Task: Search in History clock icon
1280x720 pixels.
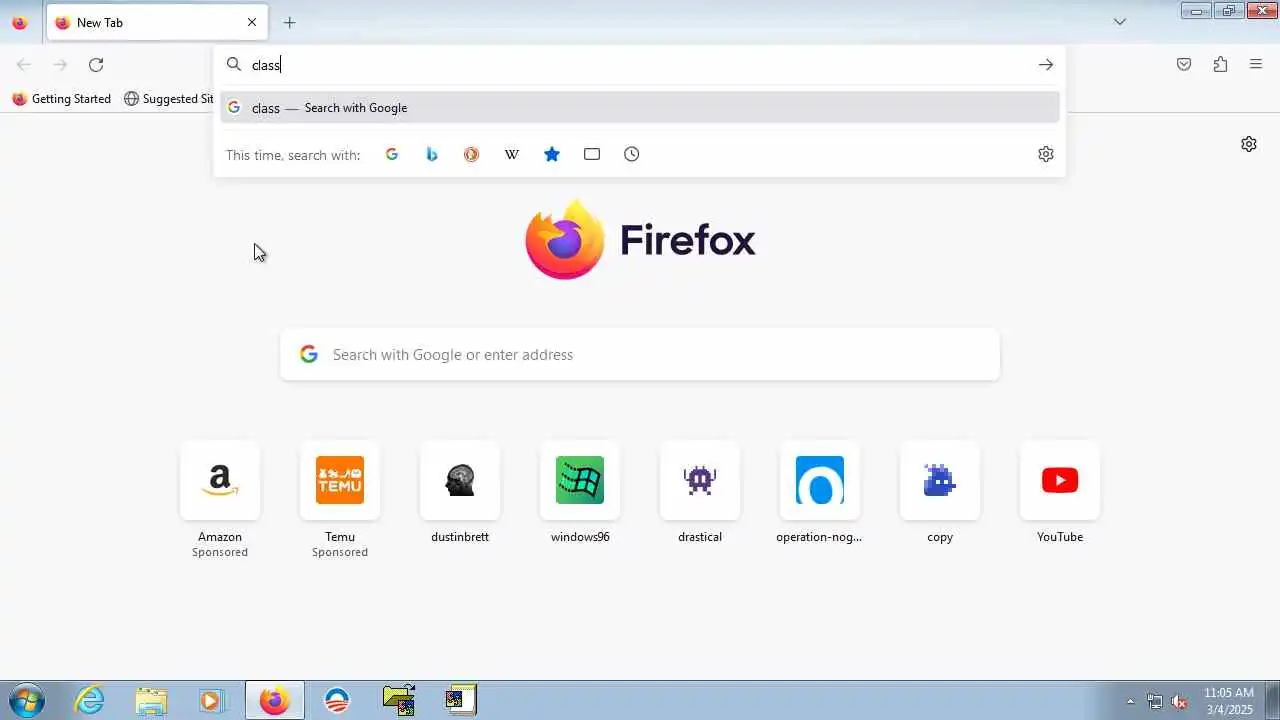Action: click(x=632, y=154)
